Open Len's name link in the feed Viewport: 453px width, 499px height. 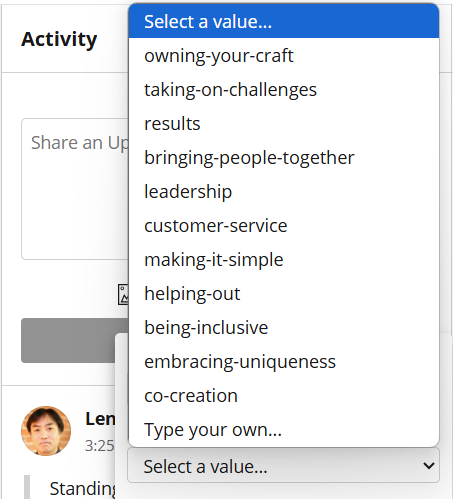coord(100,419)
